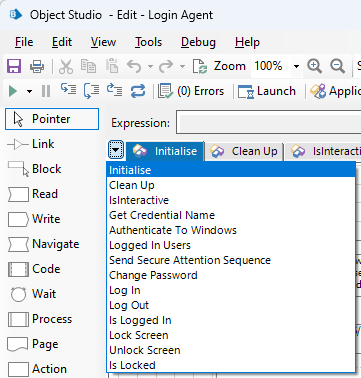The image size is (361, 378).
Task: Choose Clean Up in the page list
Action: coord(231,185)
